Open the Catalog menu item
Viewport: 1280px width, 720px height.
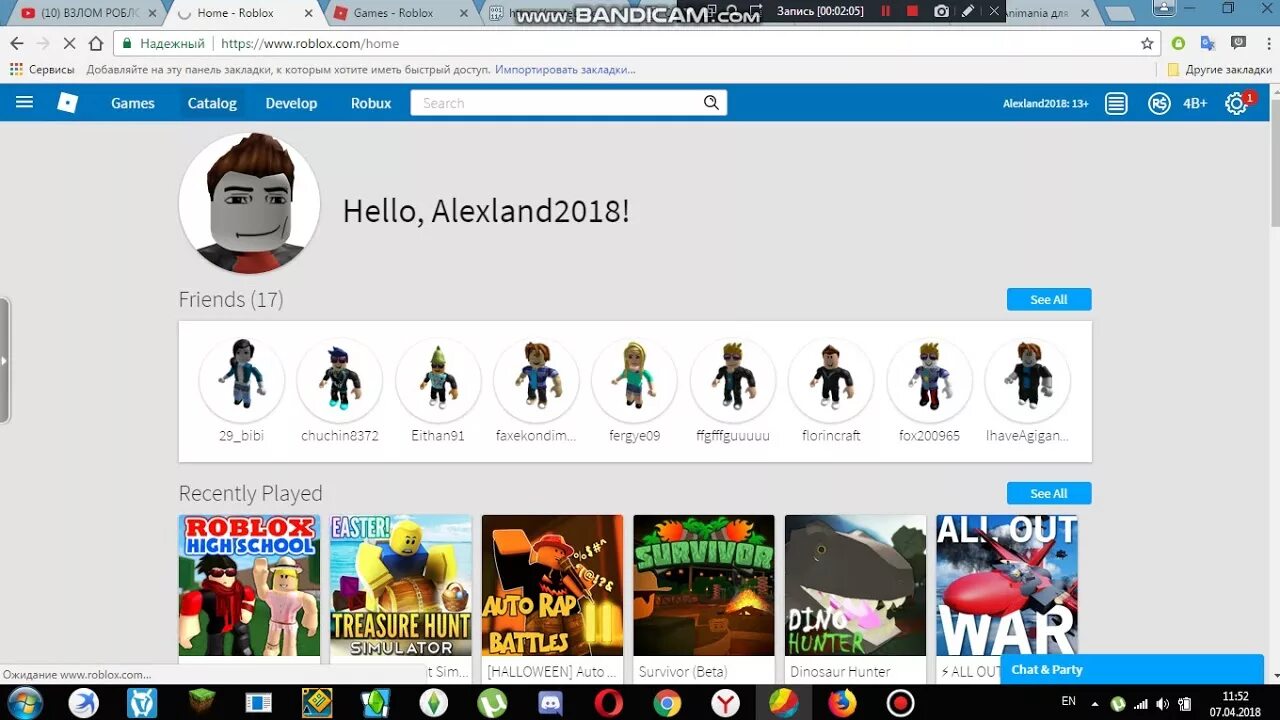click(212, 103)
